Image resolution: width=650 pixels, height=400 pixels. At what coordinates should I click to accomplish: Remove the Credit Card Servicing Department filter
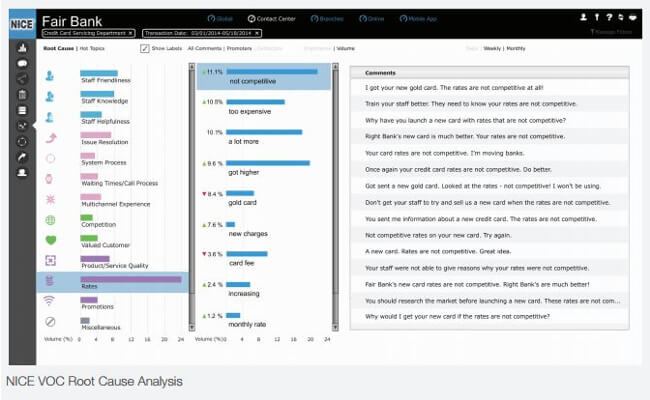point(131,33)
